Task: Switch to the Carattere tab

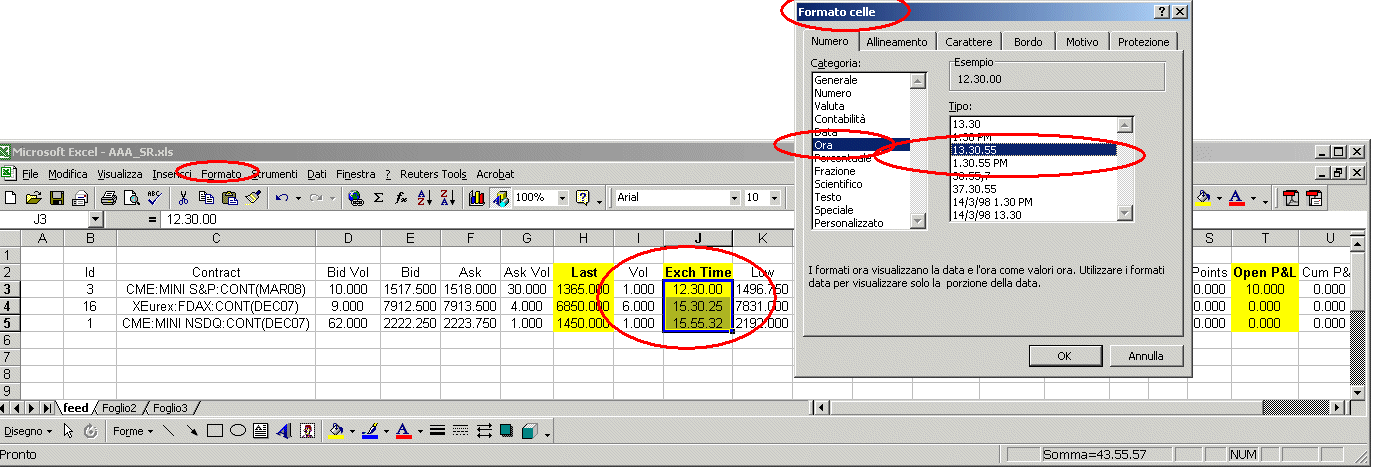Action: tap(969, 41)
